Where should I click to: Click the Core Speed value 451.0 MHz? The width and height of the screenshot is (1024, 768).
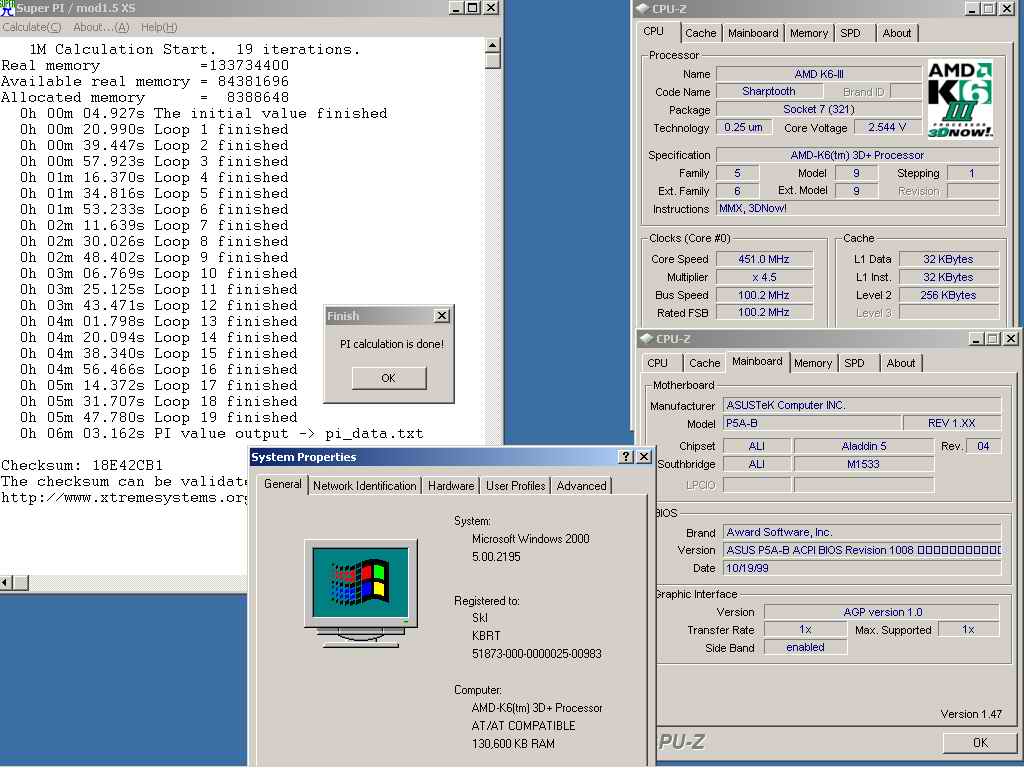point(764,259)
